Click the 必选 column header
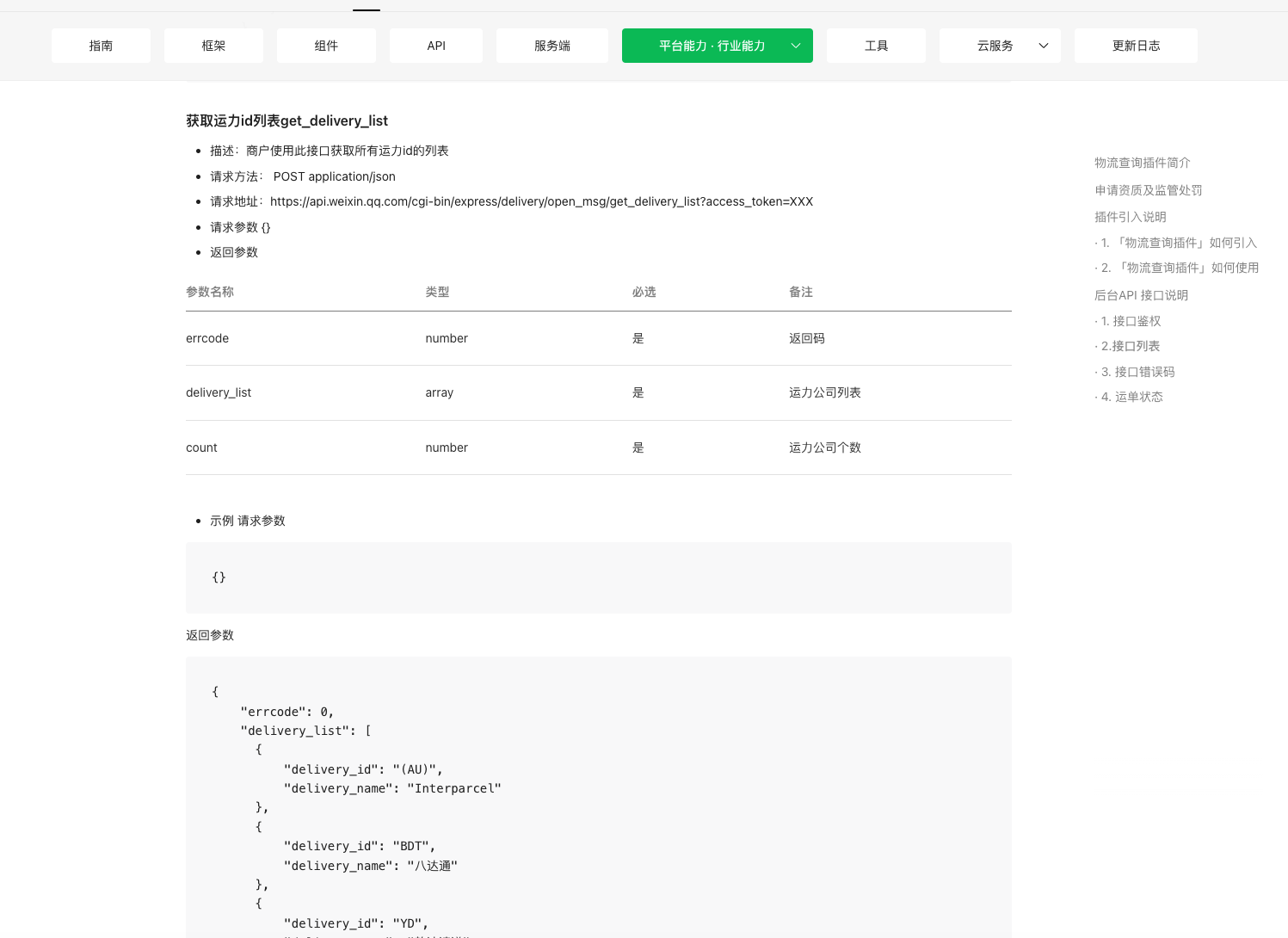Screen dimensions: 1288x938 [644, 292]
